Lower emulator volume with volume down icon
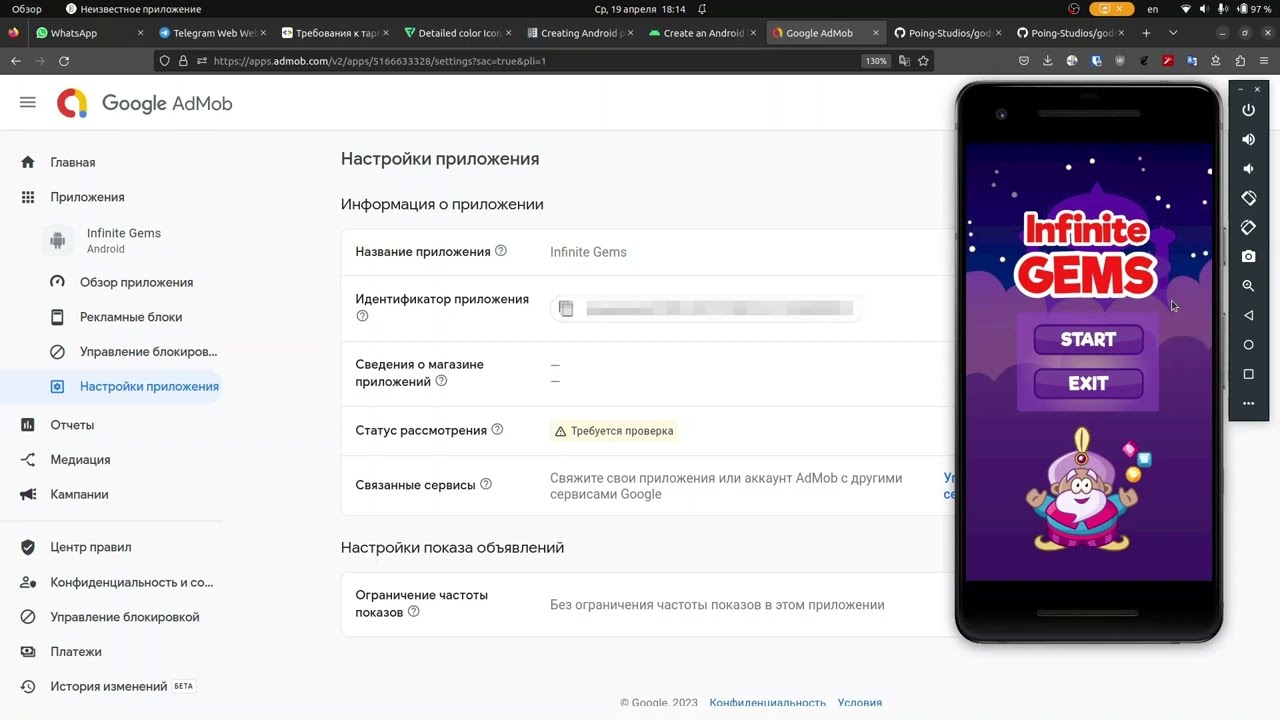 tap(1248, 168)
